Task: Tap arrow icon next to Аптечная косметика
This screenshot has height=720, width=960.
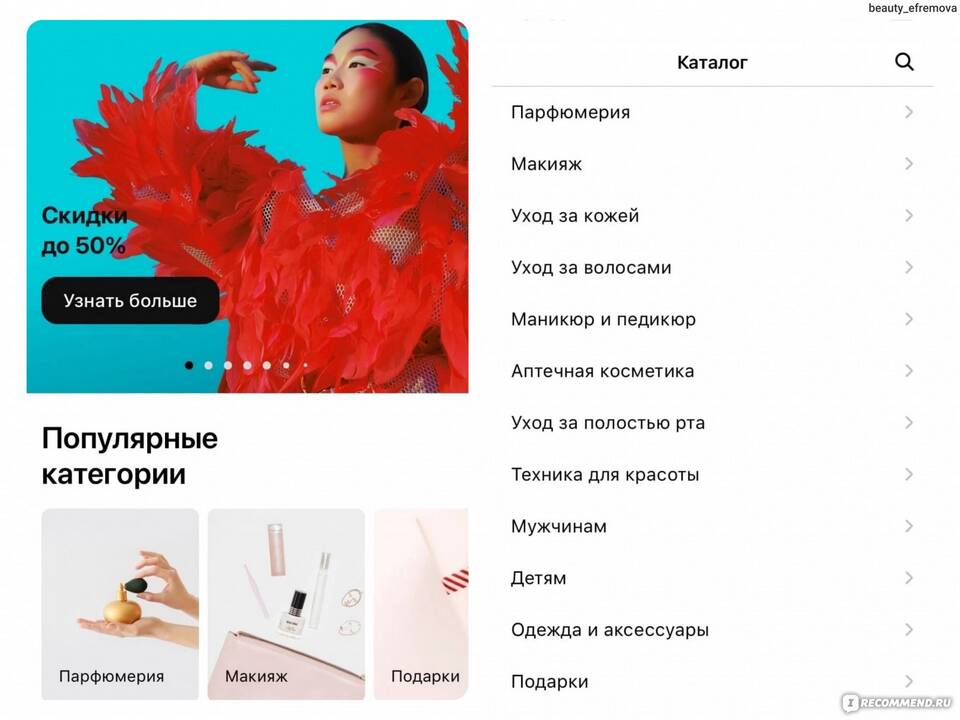Action: (909, 371)
